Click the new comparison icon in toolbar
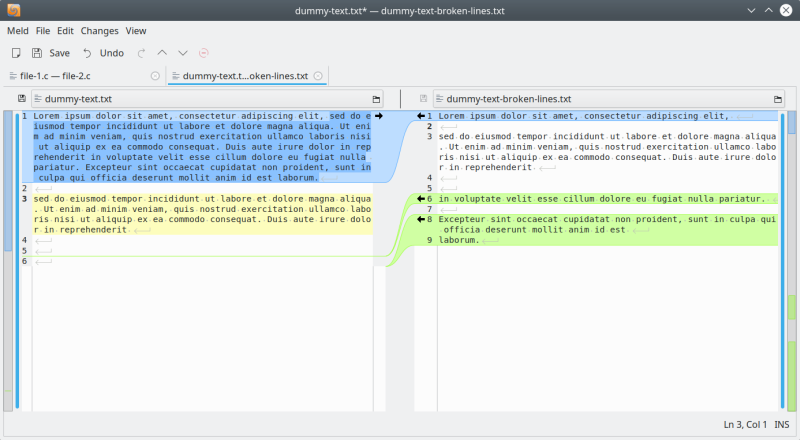This screenshot has width=800, height=440. click(x=16, y=53)
